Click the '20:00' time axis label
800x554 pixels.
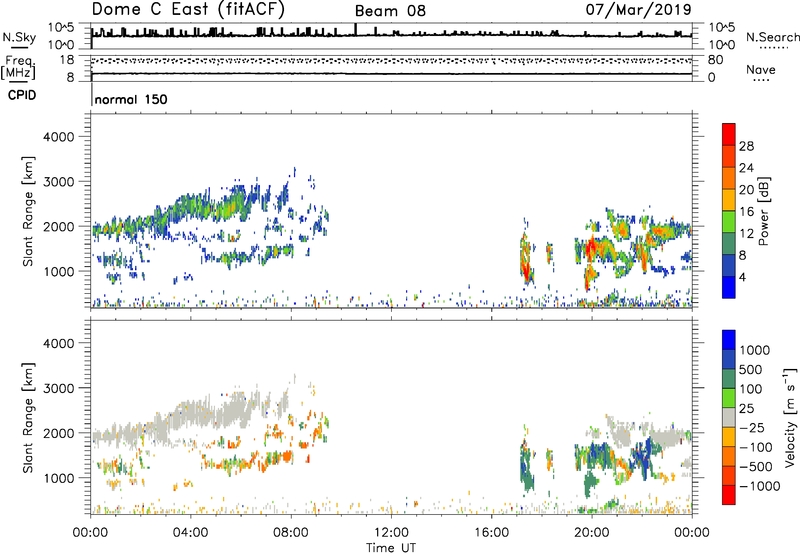pyautogui.click(x=591, y=533)
